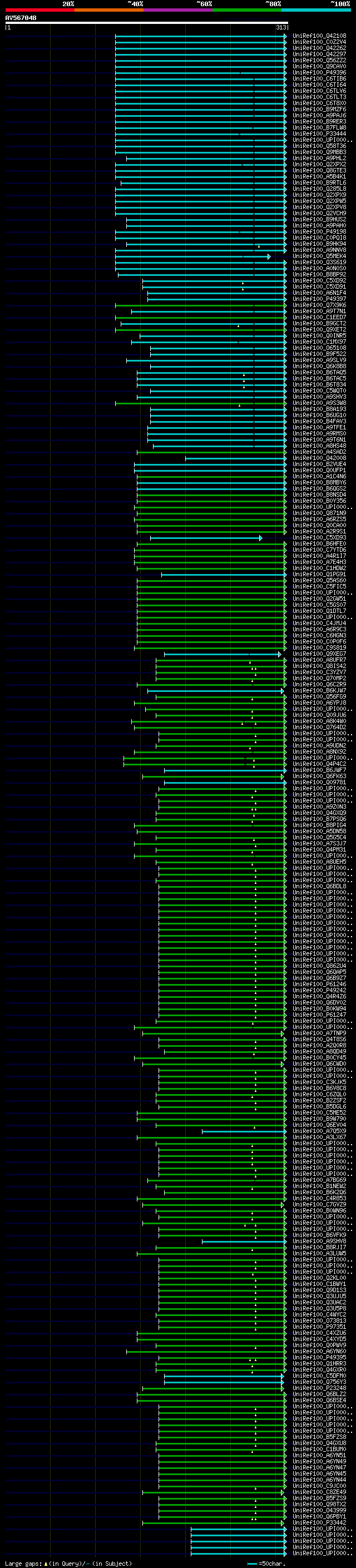Select hit label UniRef100_P23248
Viewport: 356px width, 1568px height.
coord(319,1388)
